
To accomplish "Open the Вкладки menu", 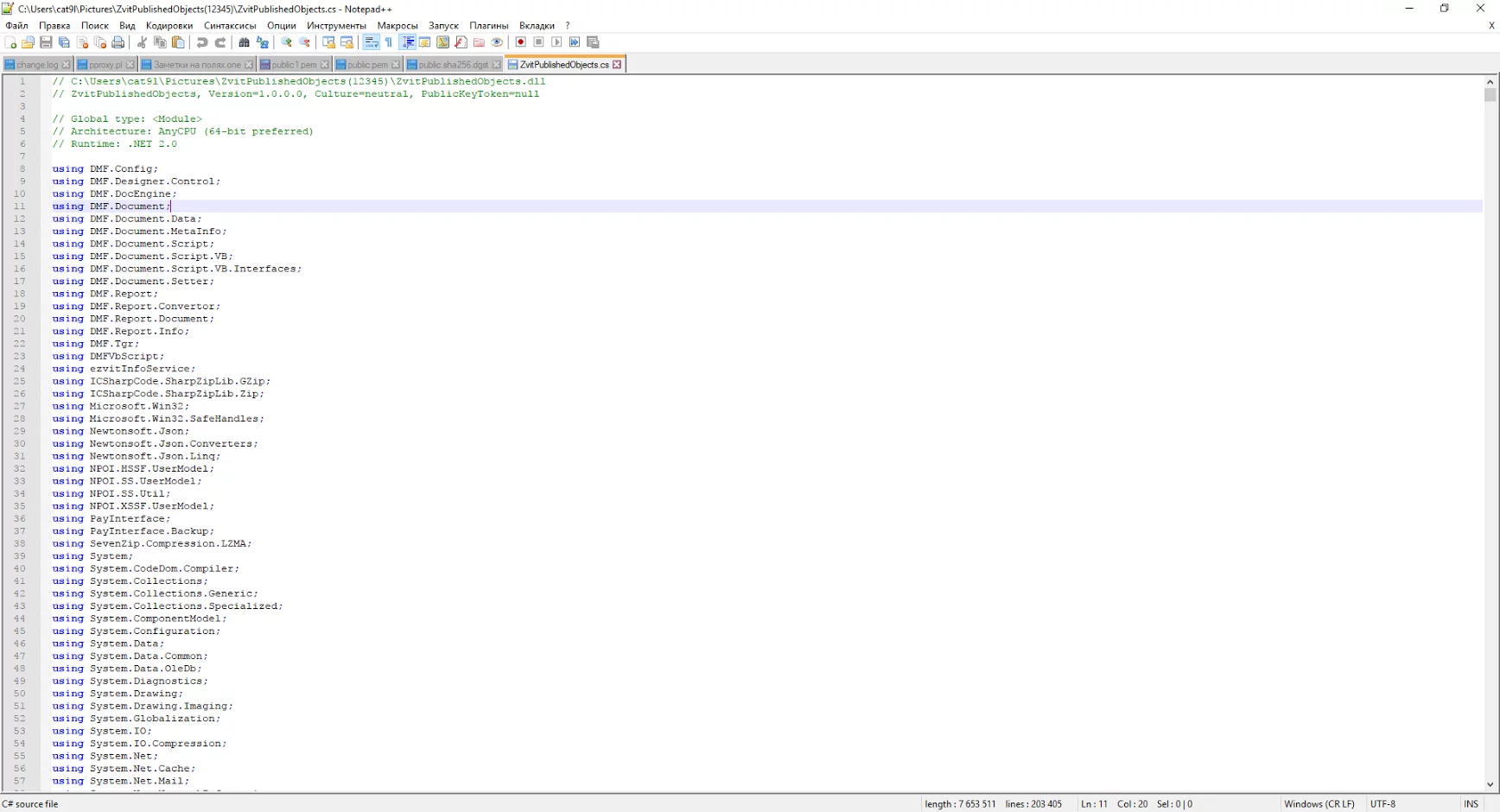I will 537,26.
